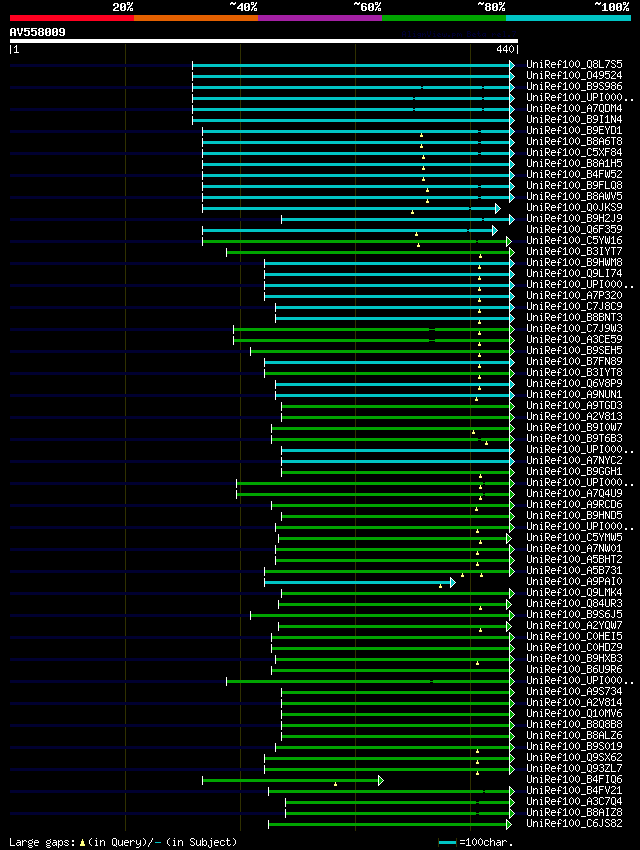The width and height of the screenshot is (640, 850).
Task: Click the UniRef100_A3CE59 label
Action: coord(574,339)
